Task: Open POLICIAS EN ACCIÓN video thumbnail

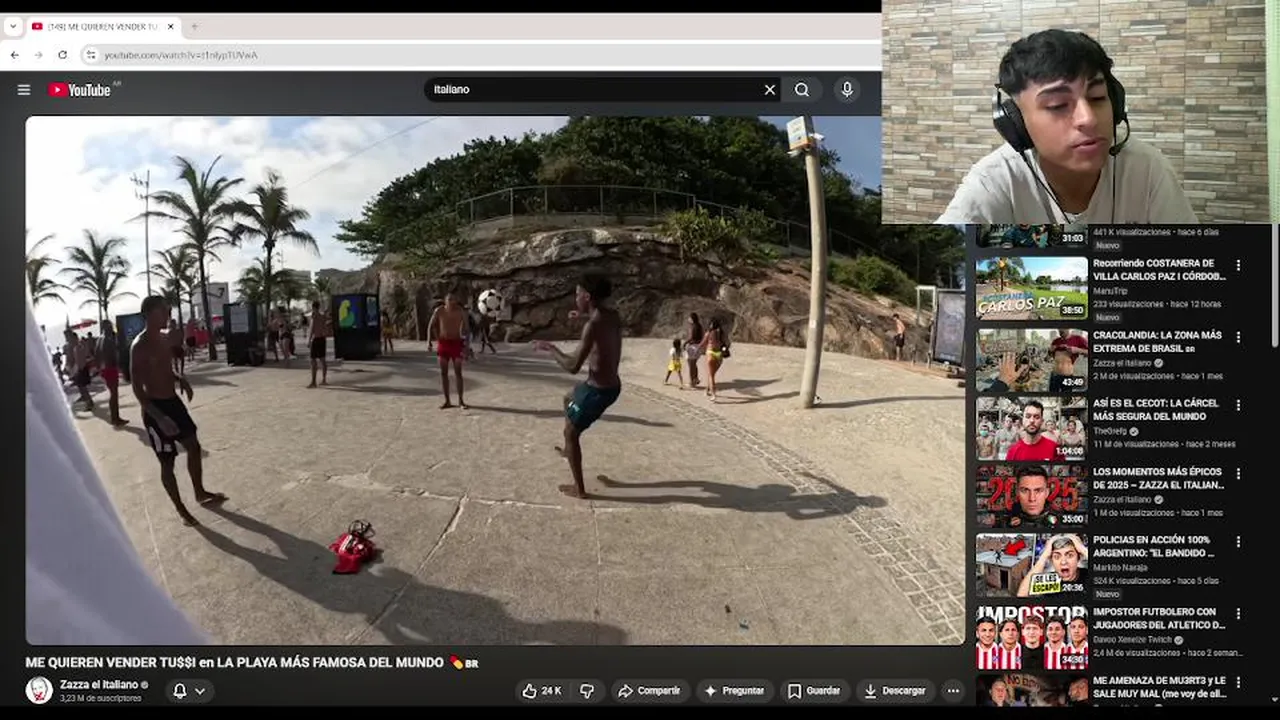Action: [x=1031, y=565]
